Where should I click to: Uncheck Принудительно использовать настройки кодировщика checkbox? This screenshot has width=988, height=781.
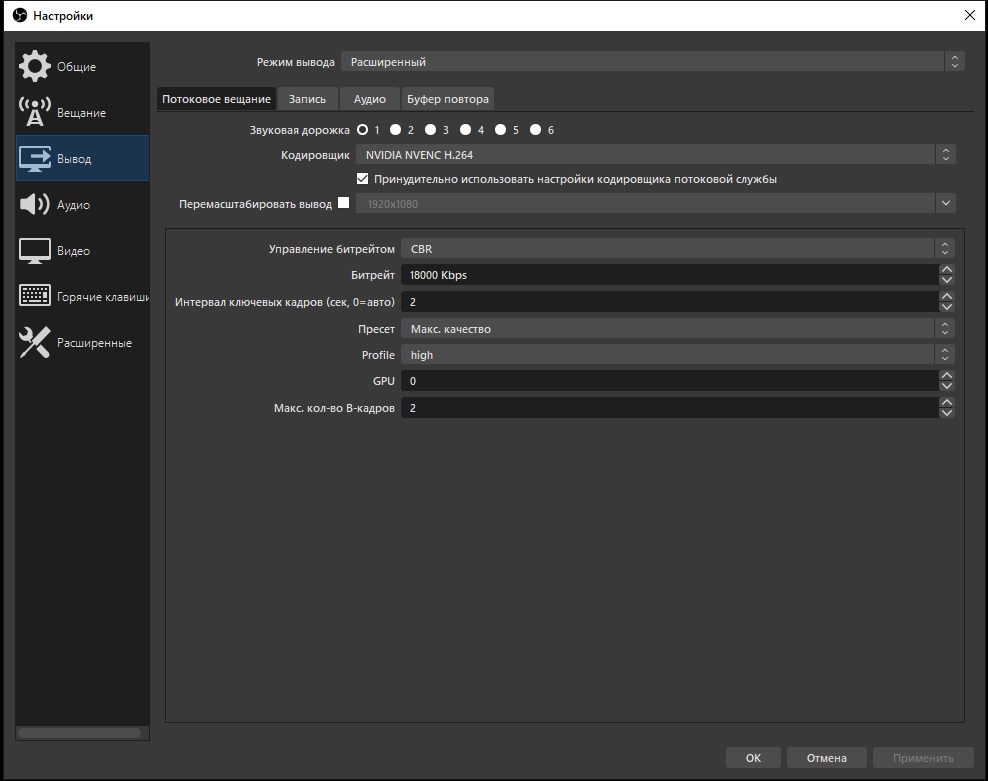(x=362, y=178)
